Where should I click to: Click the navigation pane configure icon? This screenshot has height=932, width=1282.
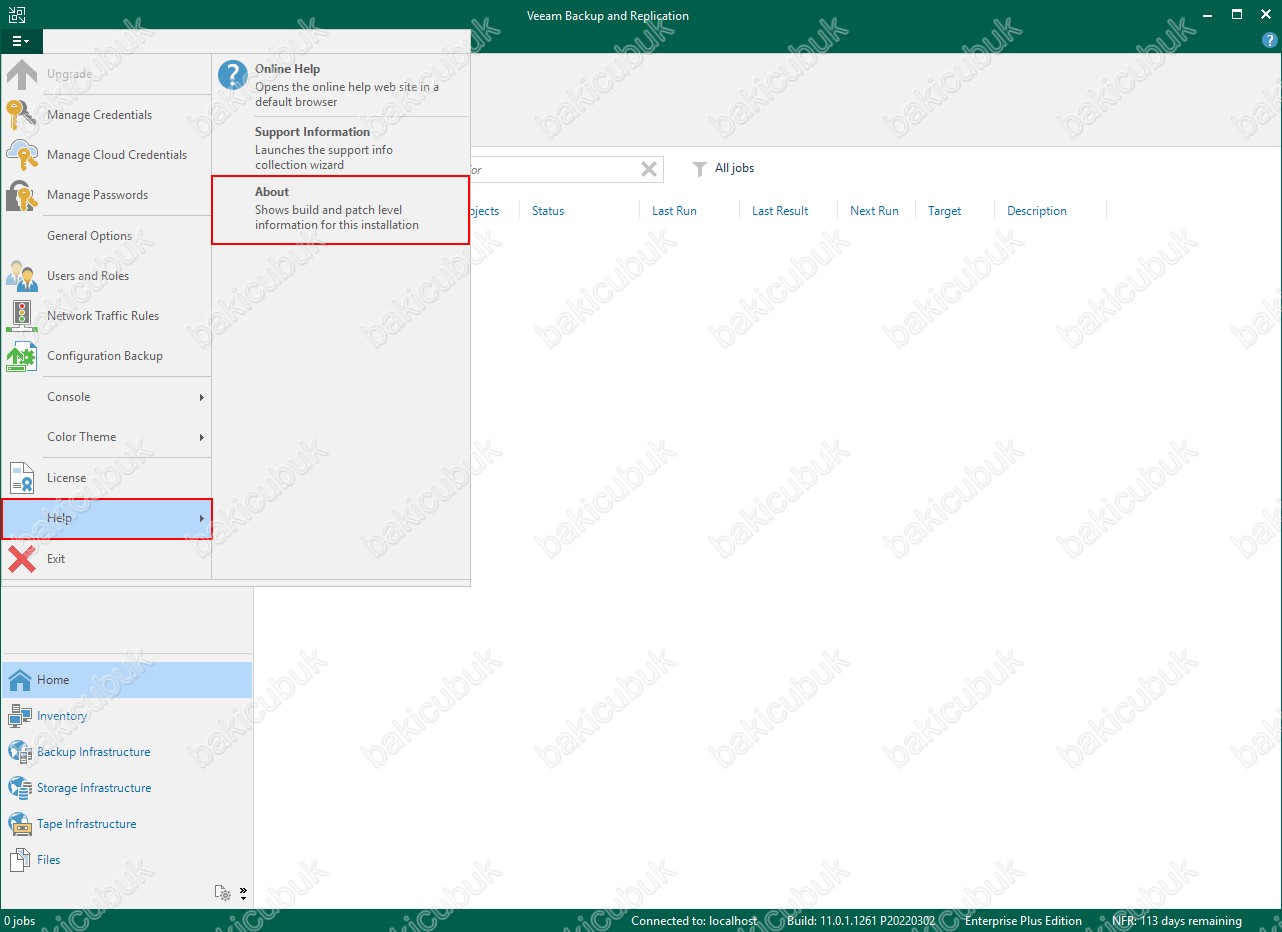click(223, 893)
